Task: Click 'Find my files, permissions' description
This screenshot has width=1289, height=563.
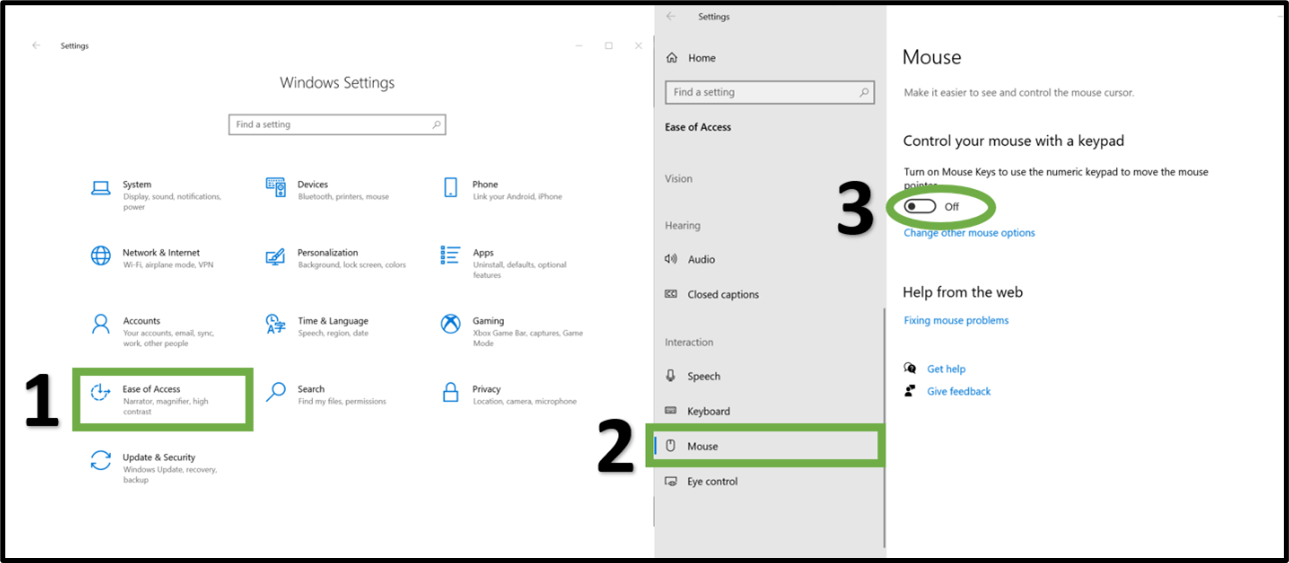Action: [341, 401]
